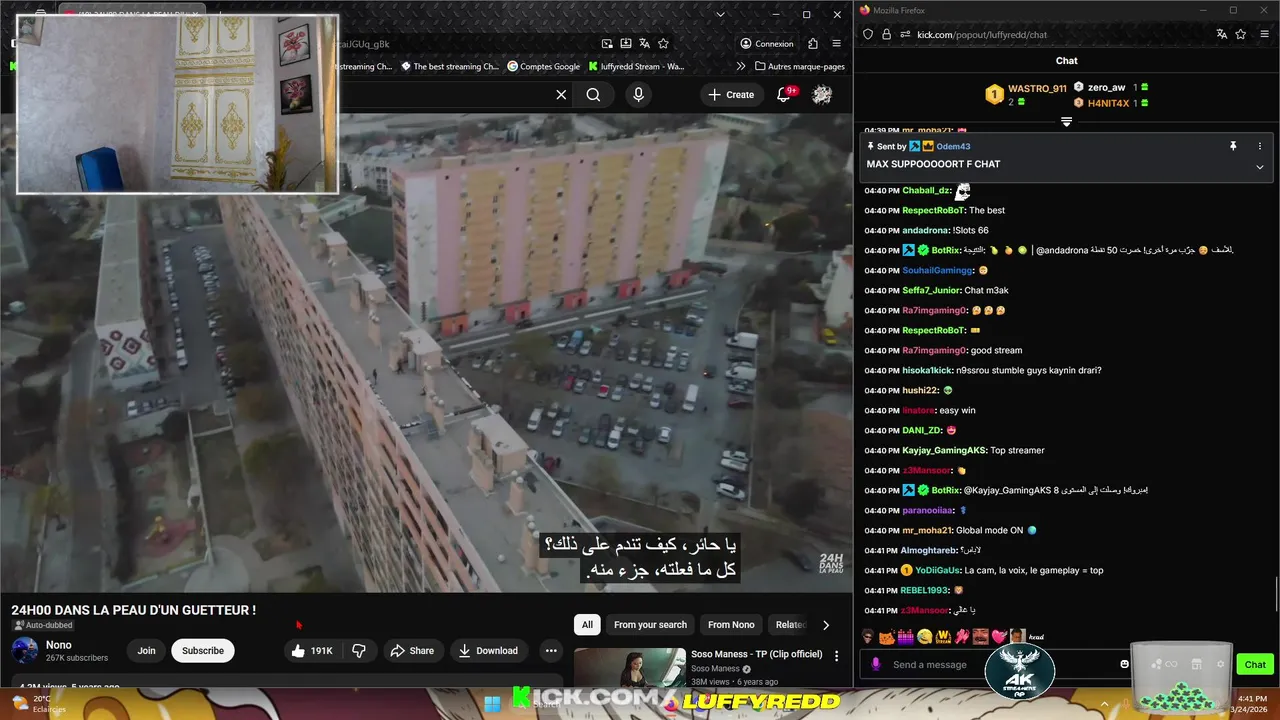Select the All filter chip

(587, 625)
